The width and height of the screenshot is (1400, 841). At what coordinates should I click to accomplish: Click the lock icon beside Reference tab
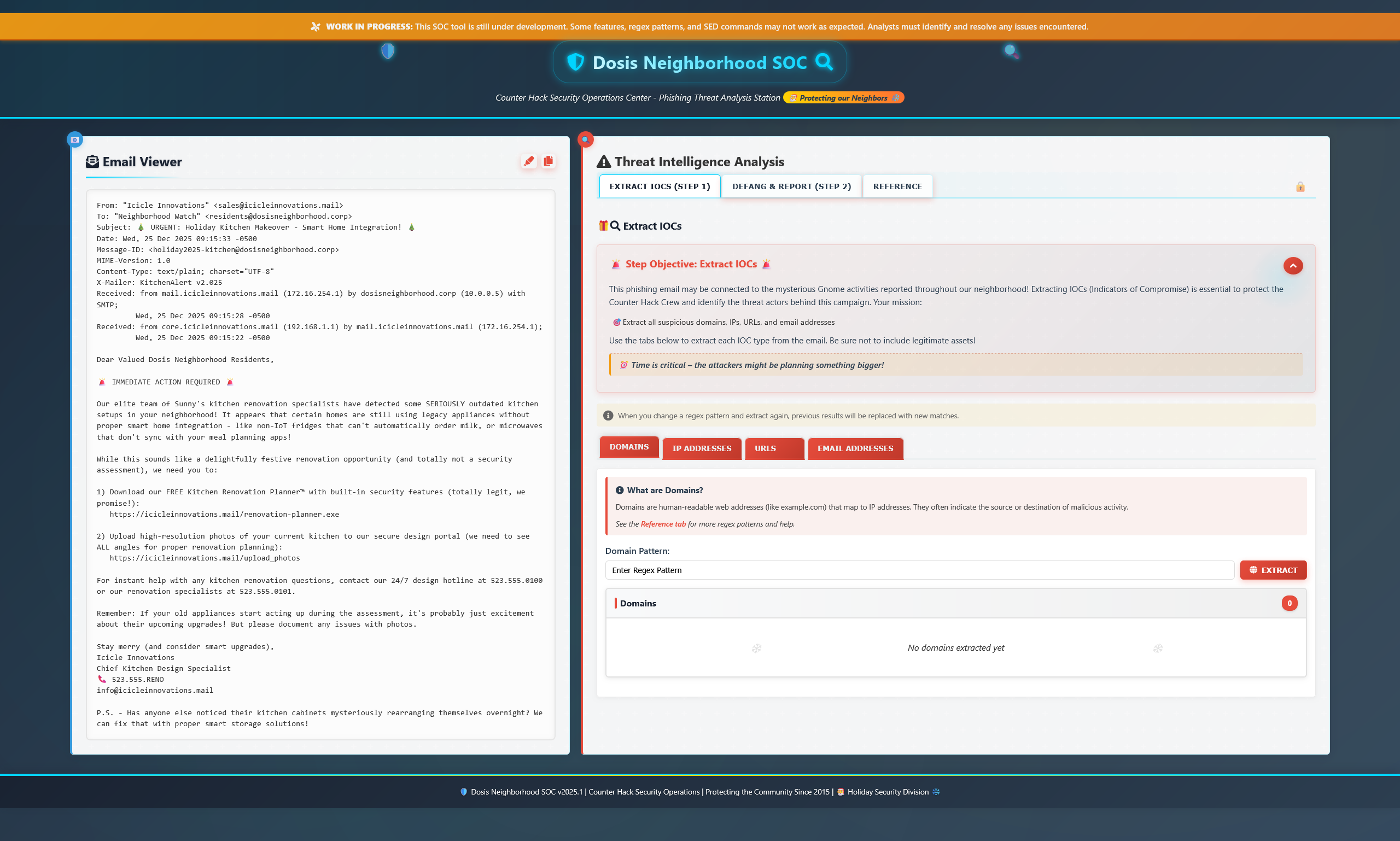[1300, 187]
